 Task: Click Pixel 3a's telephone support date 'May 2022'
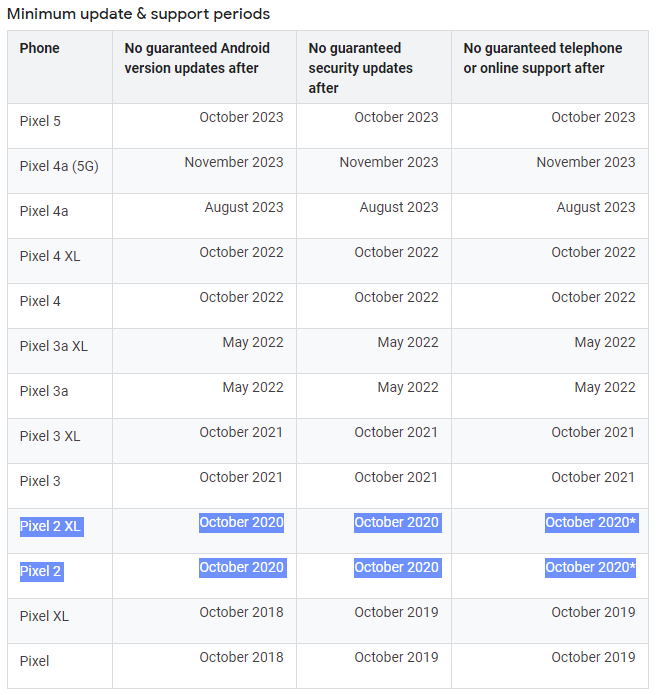[x=605, y=387]
